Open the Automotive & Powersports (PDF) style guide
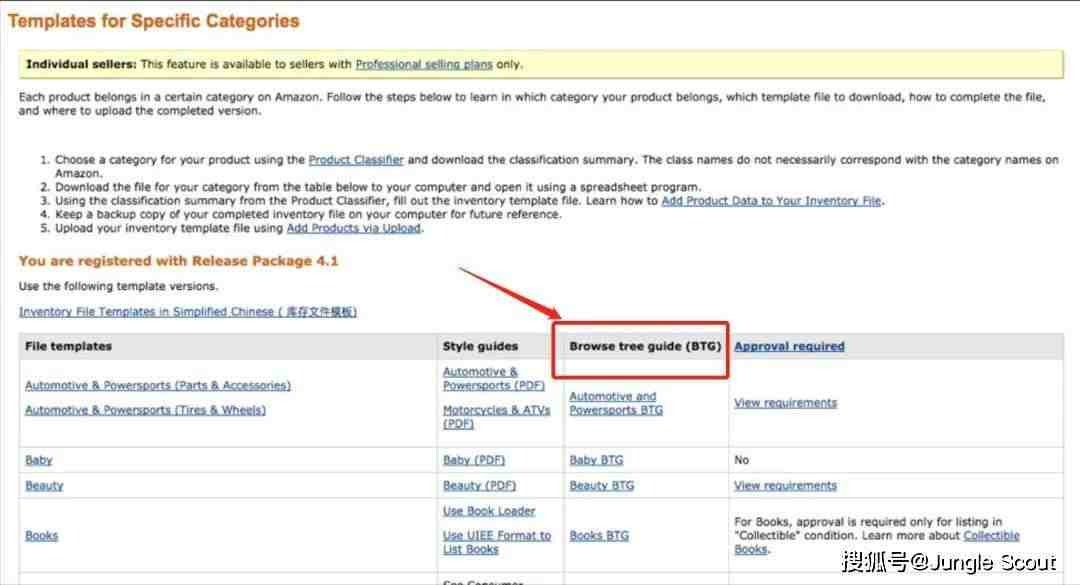Viewport: 1080px width, 585px height. (x=494, y=378)
